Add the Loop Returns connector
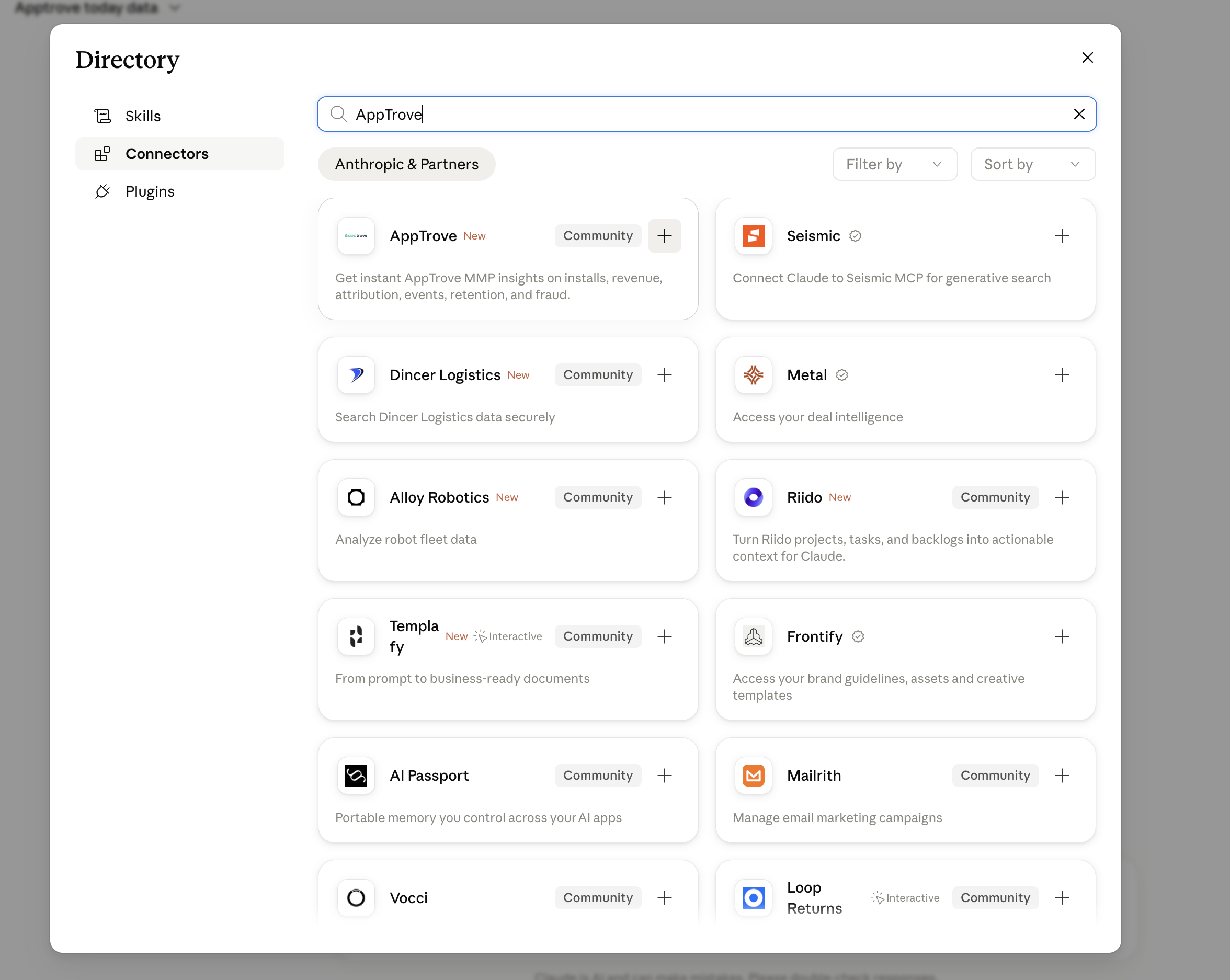1230x980 pixels. click(1062, 897)
